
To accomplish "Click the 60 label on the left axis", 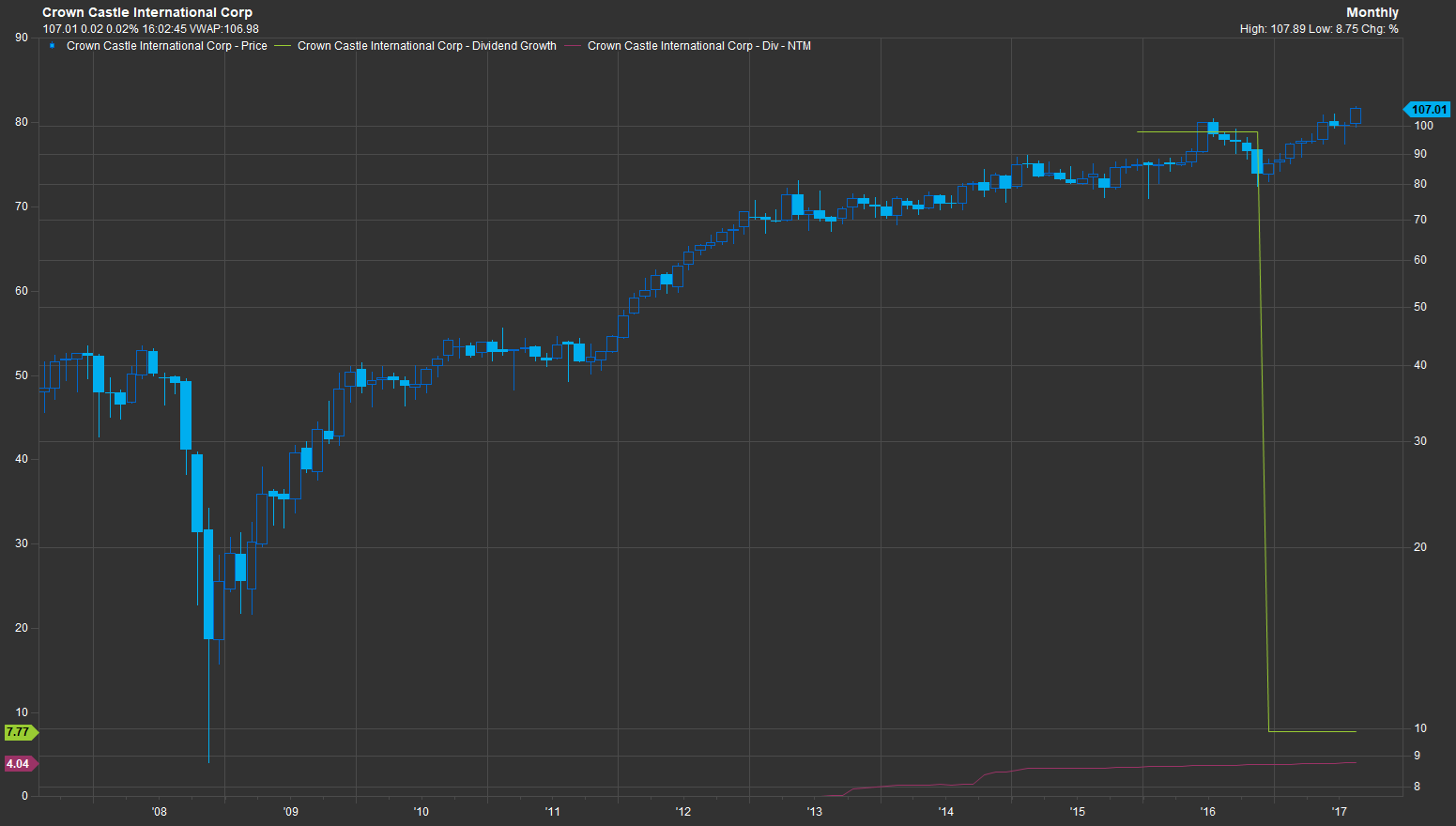I will 22,291.
